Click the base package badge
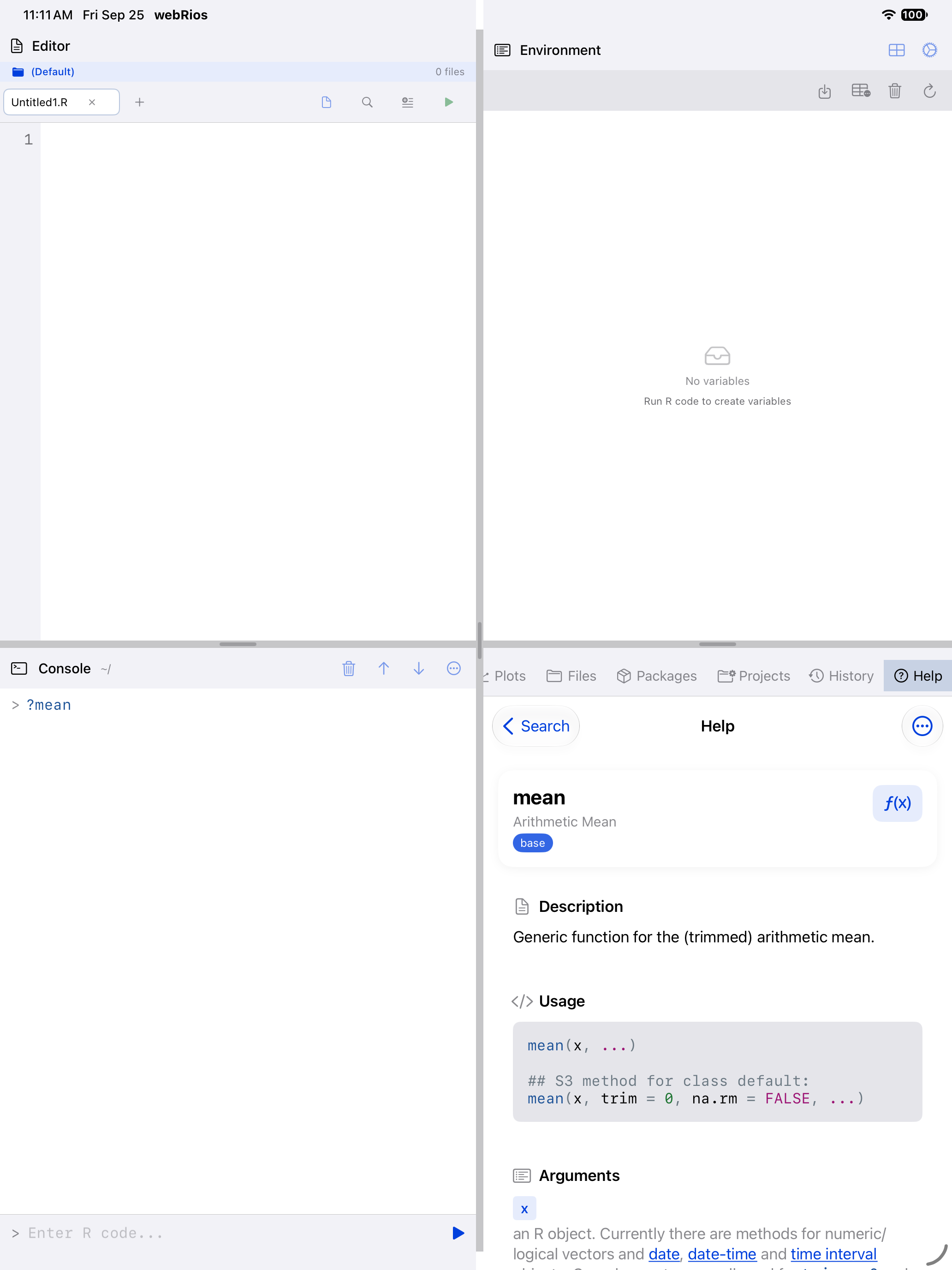Image resolution: width=952 pixels, height=1270 pixels. coord(533,843)
